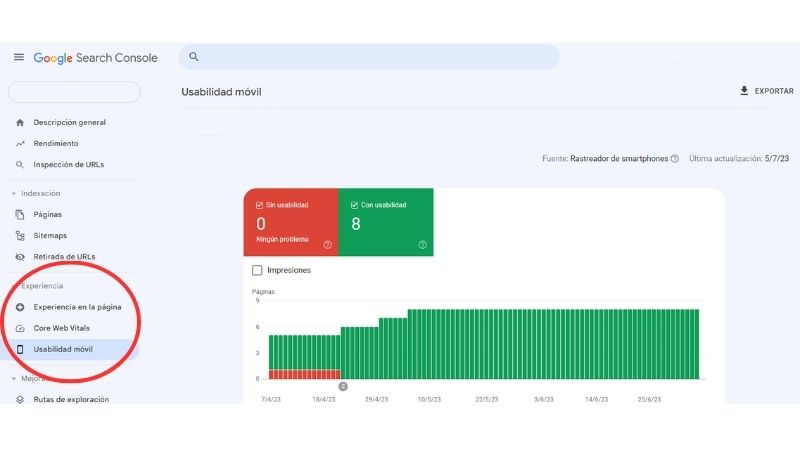Open Descripción general in the sidebar
Image resolution: width=800 pixels, height=450 pixels.
point(69,122)
